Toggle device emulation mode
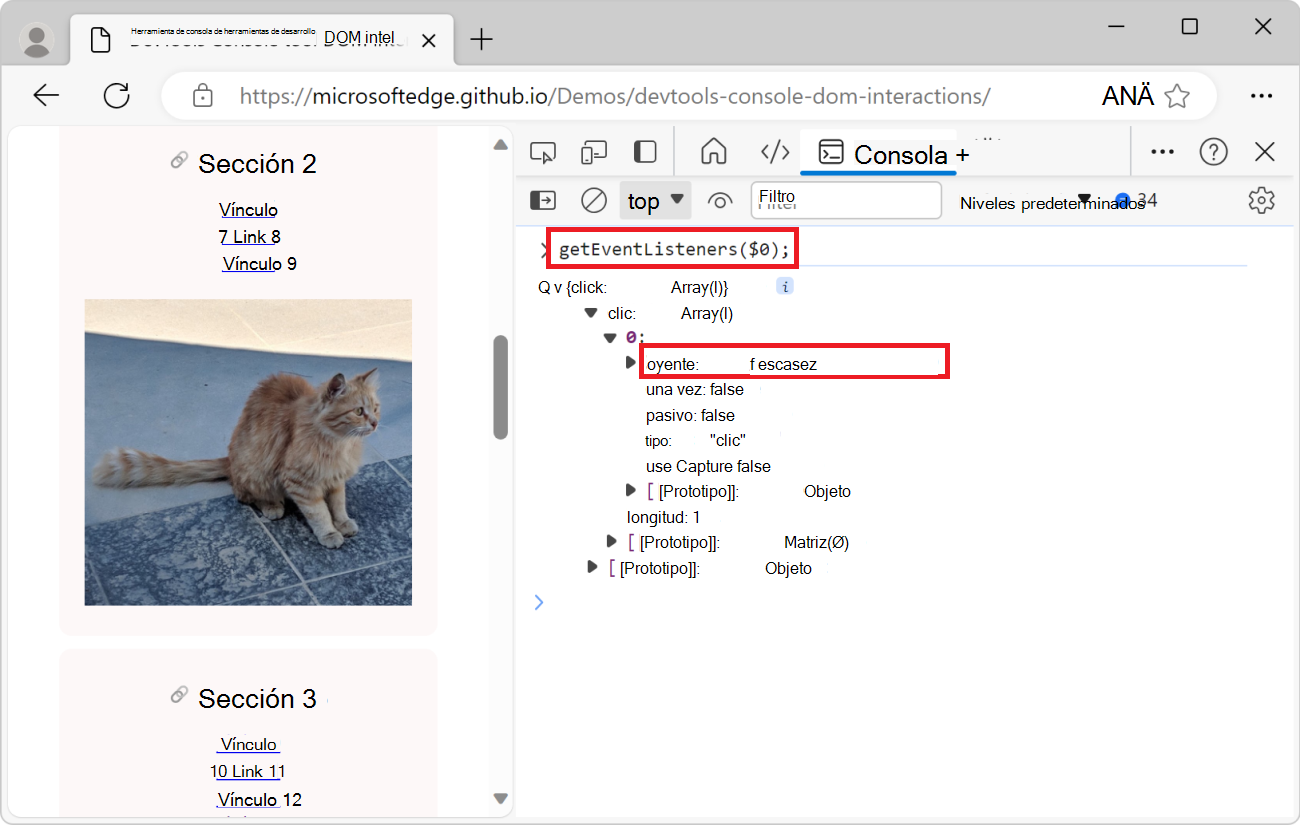This screenshot has width=1300, height=825. pyautogui.click(x=593, y=151)
